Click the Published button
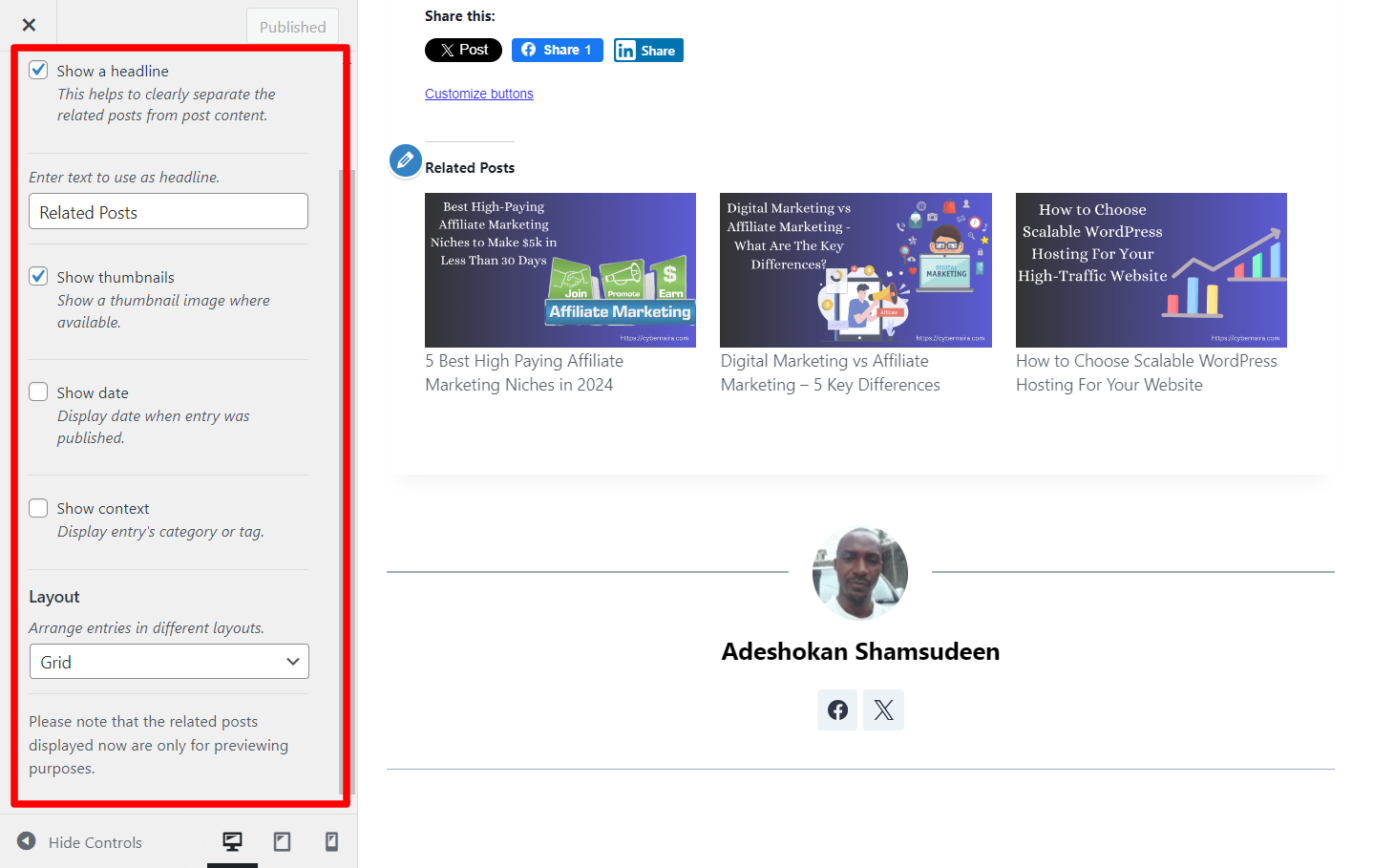The image size is (1394, 868). tap(292, 26)
